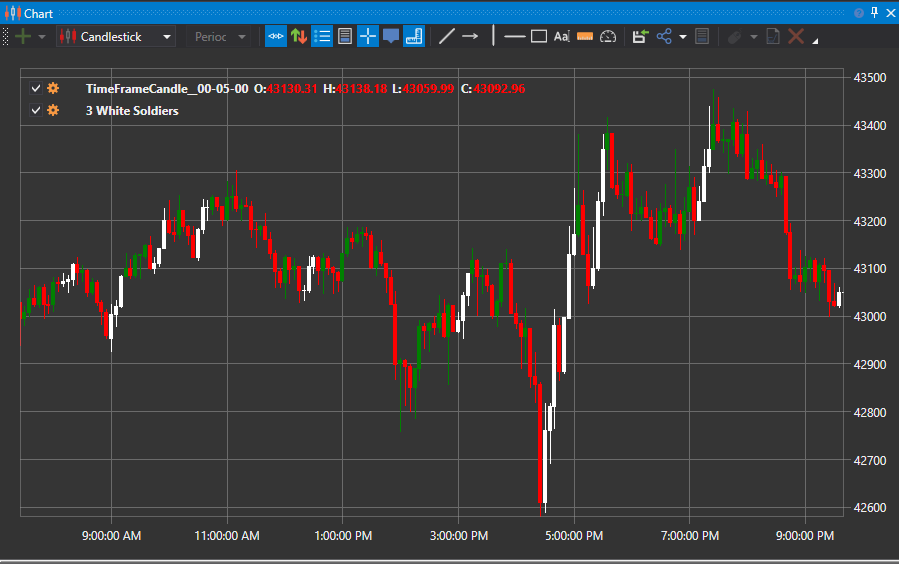Click the share icon in toolbar
Screen dimensions: 899x564
[664, 37]
